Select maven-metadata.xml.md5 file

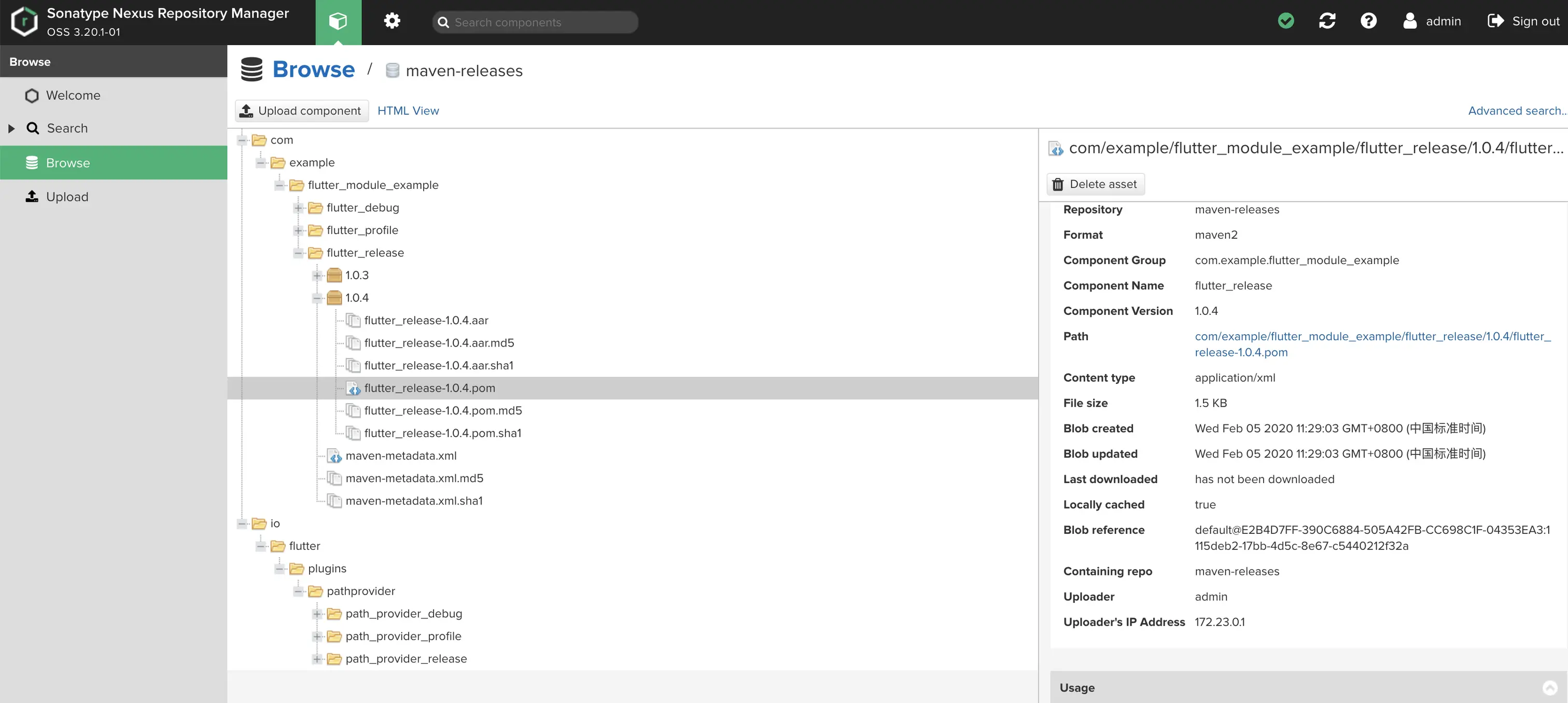pyautogui.click(x=414, y=478)
